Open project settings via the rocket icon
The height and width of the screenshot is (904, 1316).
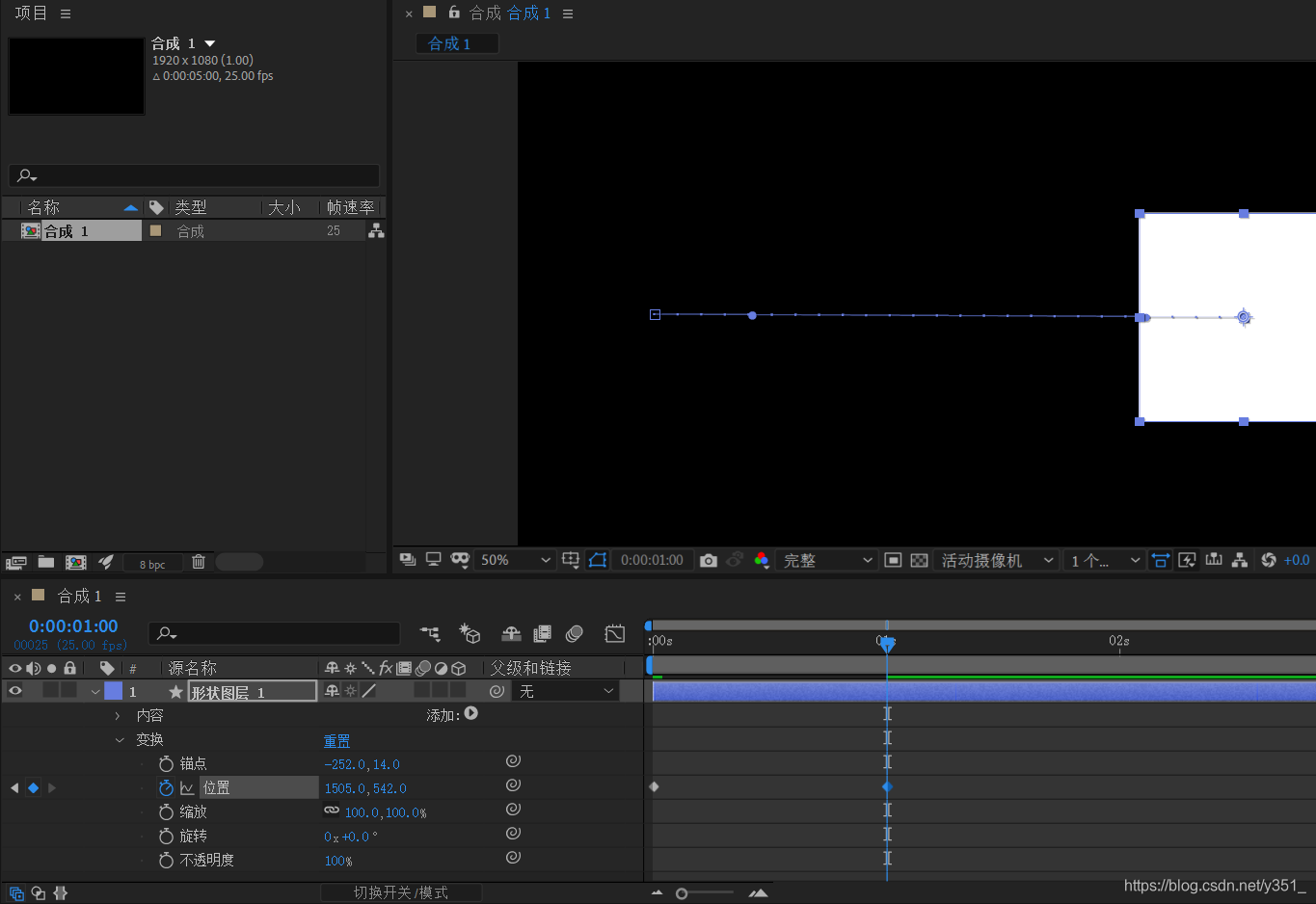point(106,562)
